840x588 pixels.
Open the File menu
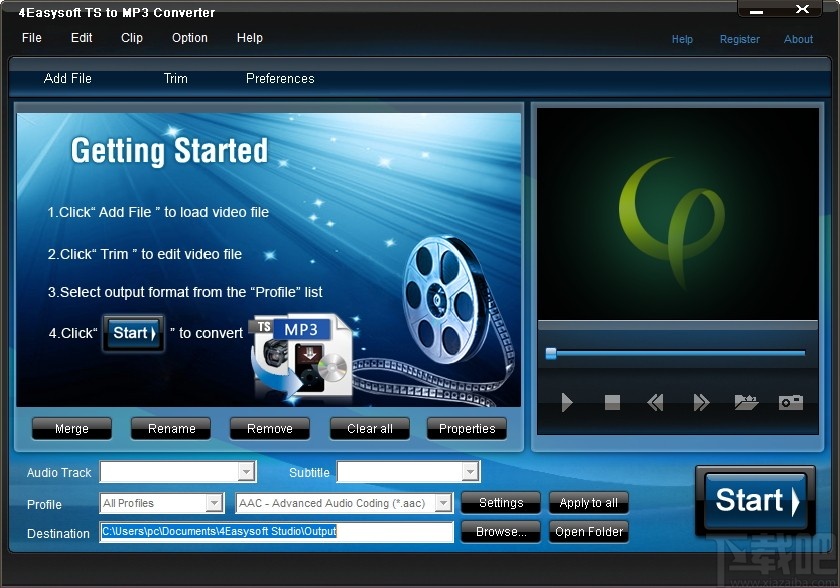pos(31,38)
